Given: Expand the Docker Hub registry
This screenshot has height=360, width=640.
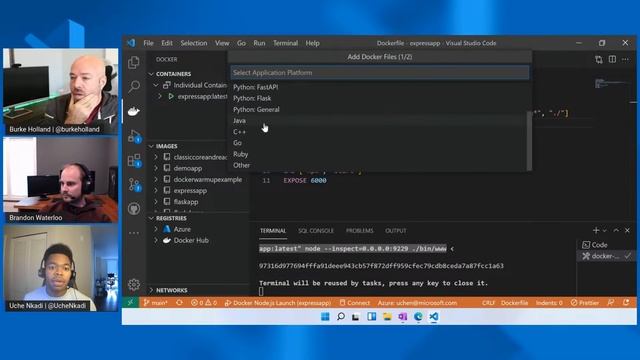Looking at the screenshot, I should pos(156,240).
